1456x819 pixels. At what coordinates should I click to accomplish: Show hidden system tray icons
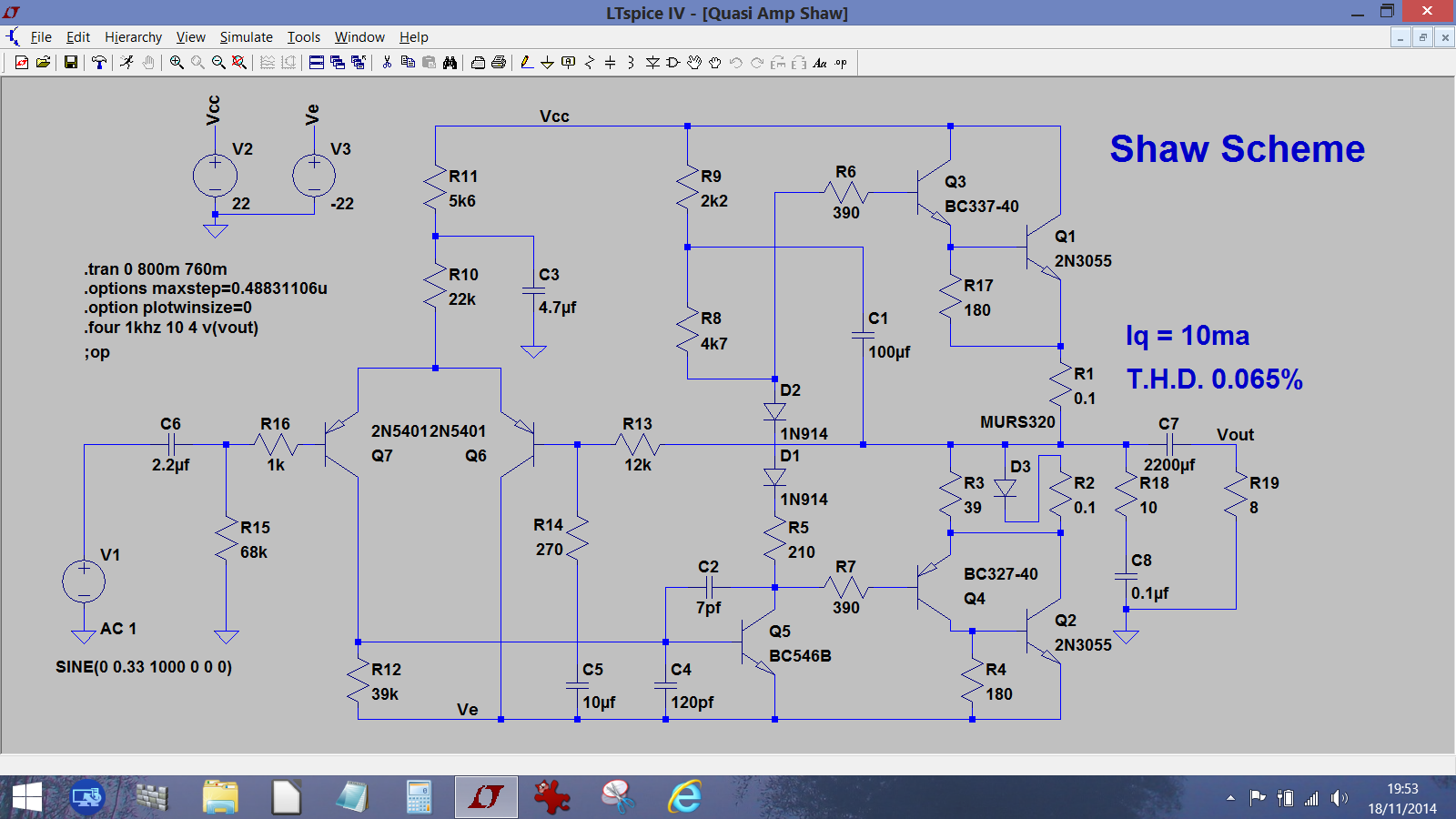(1230, 798)
